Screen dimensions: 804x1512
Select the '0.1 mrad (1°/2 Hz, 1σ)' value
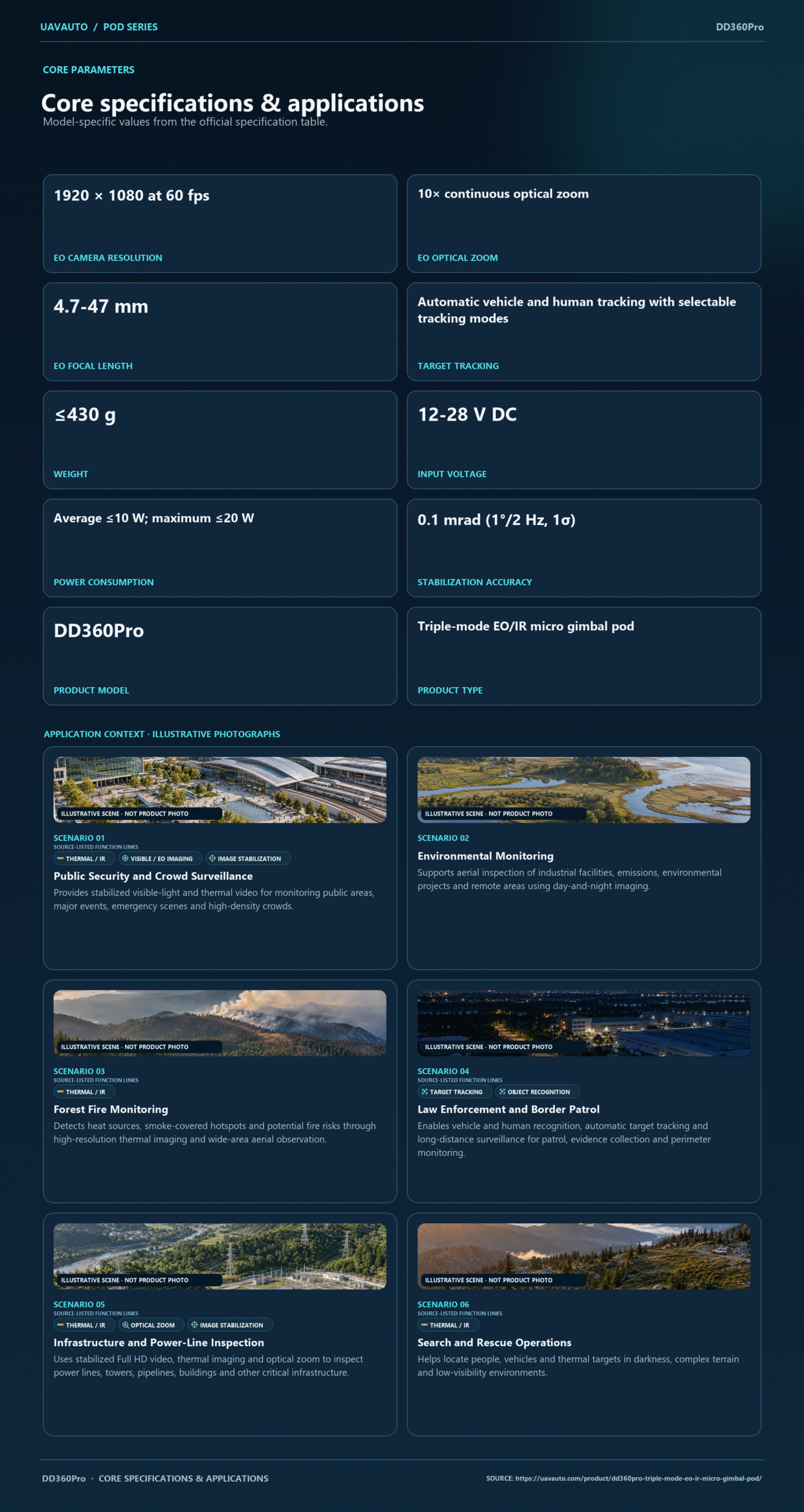tap(496, 520)
